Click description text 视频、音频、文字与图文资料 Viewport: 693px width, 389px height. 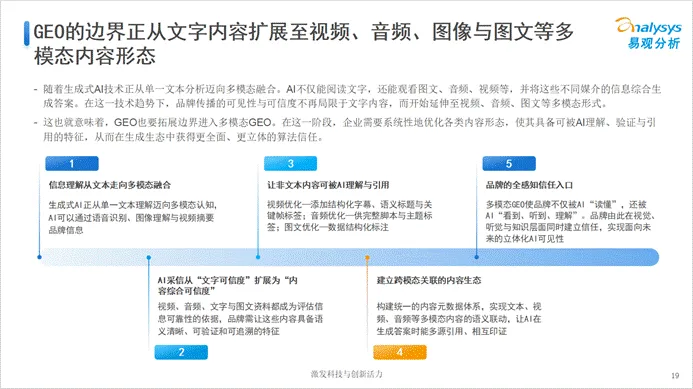(x=240, y=319)
